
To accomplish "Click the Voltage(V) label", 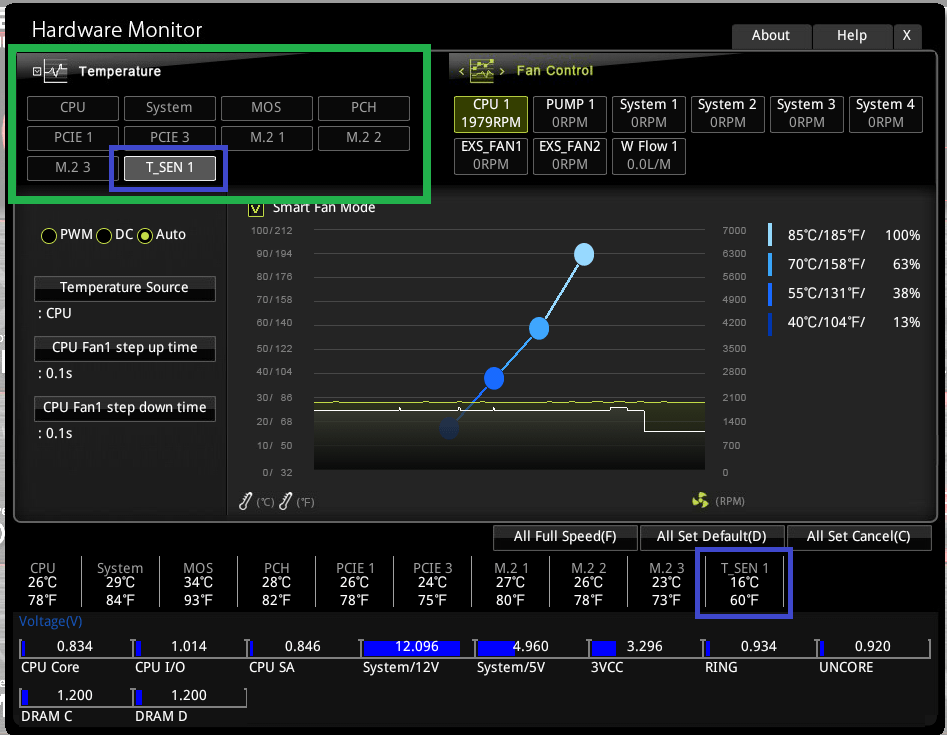I will 50,621.
